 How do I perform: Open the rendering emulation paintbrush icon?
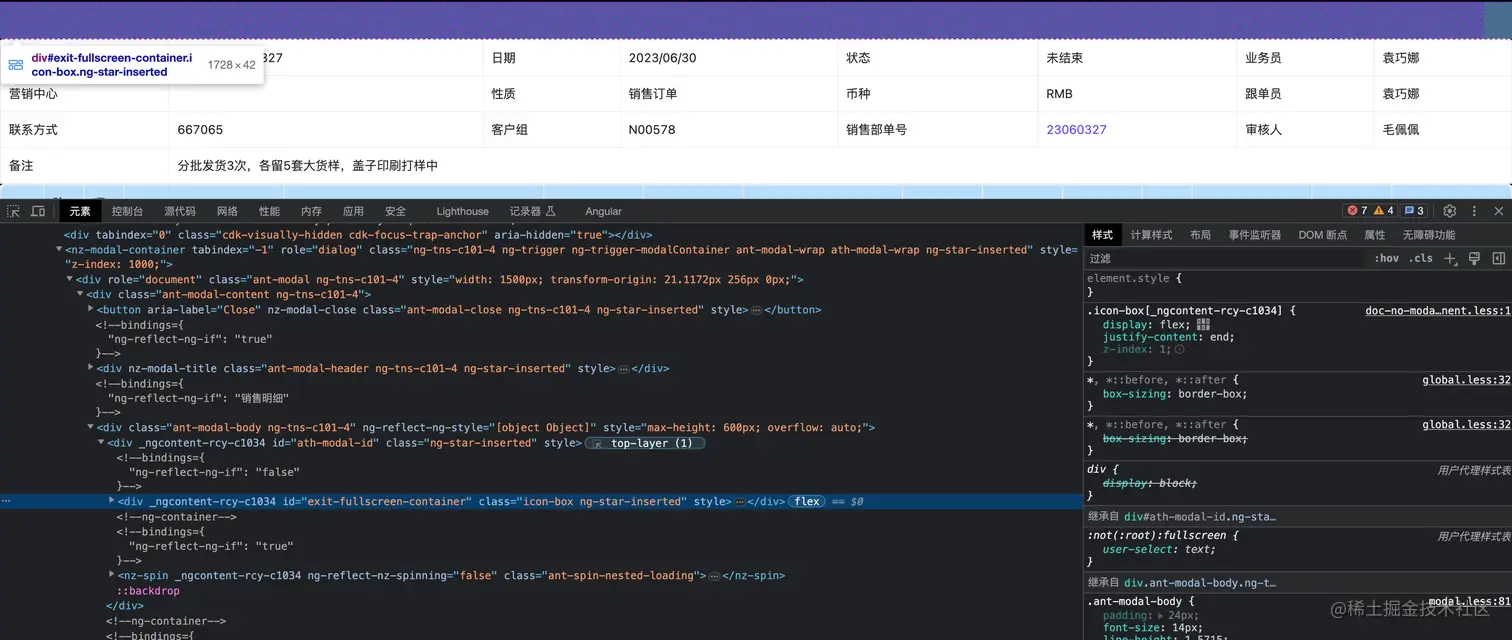(x=1474, y=258)
